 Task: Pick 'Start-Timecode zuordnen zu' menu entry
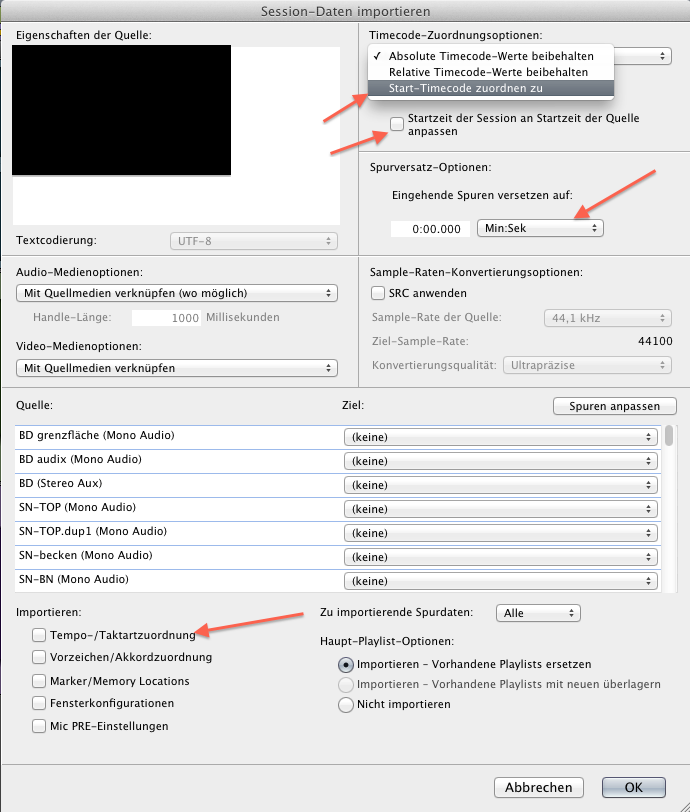(x=491, y=88)
